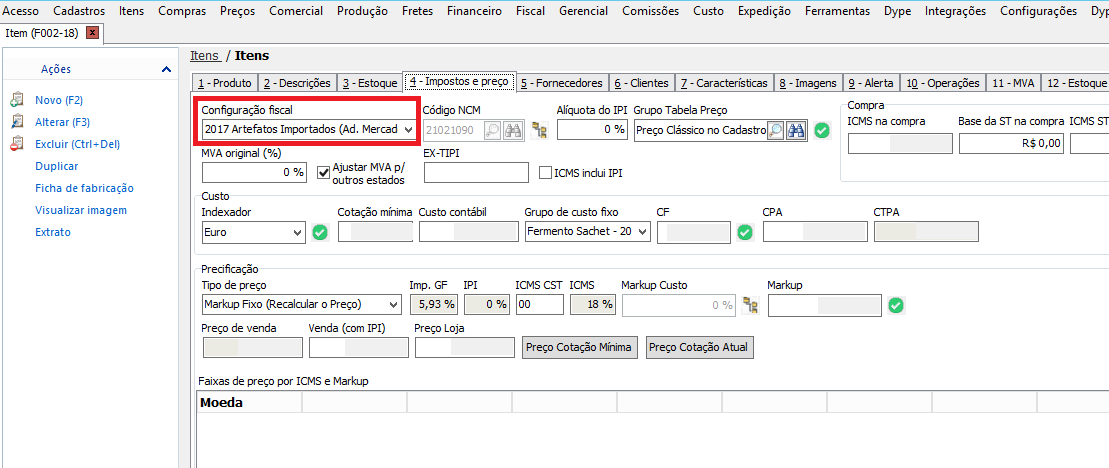This screenshot has width=1109, height=468.
Task: Click the CPA field
Action: pyautogui.click(x=815, y=232)
